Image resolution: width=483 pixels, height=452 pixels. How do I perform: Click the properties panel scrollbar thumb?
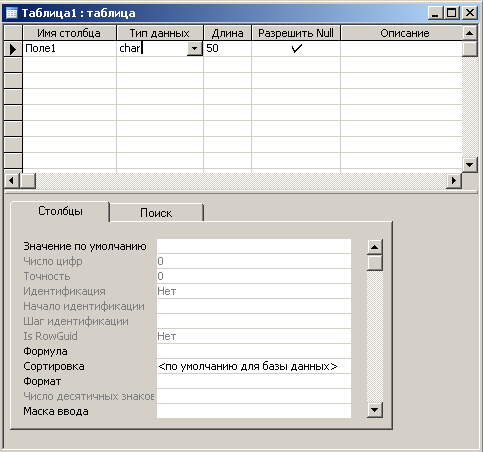(x=375, y=263)
